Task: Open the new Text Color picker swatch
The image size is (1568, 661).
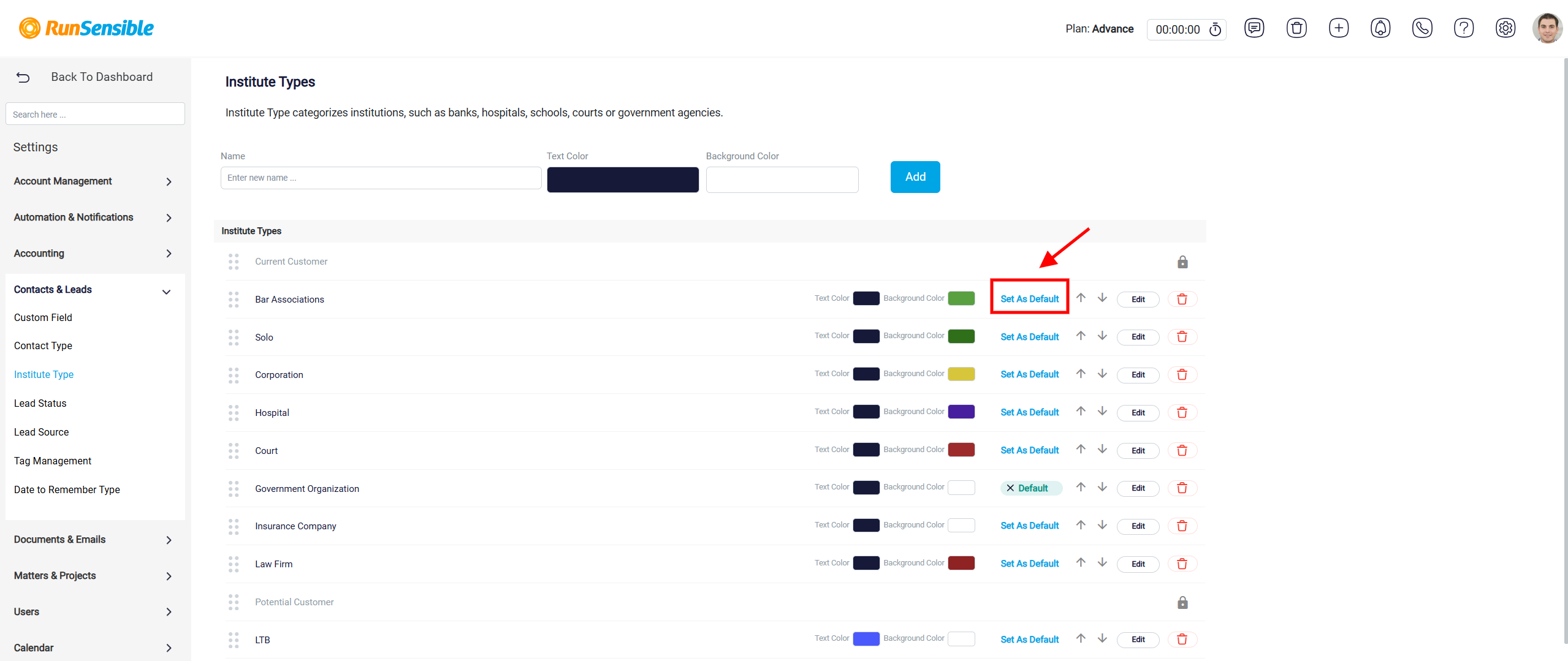Action: pos(623,180)
